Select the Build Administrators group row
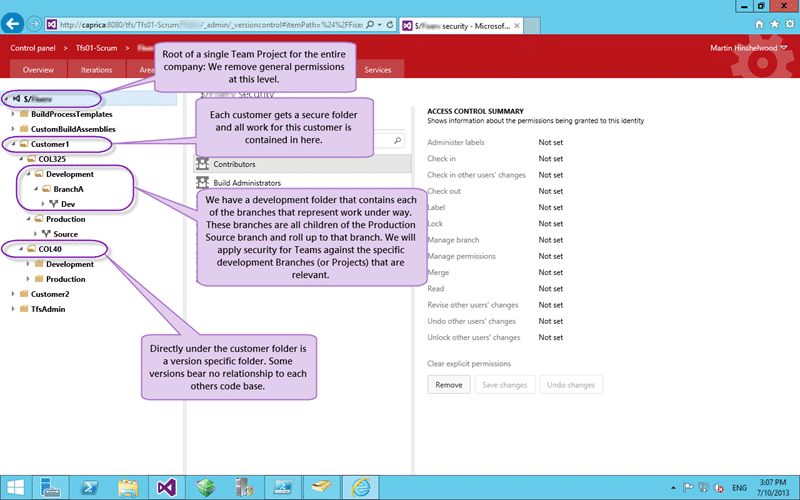This screenshot has width=800, height=500. coord(303,182)
